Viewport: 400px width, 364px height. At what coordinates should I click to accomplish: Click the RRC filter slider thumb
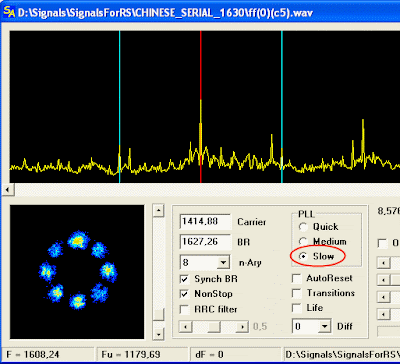pyautogui.click(x=214, y=327)
